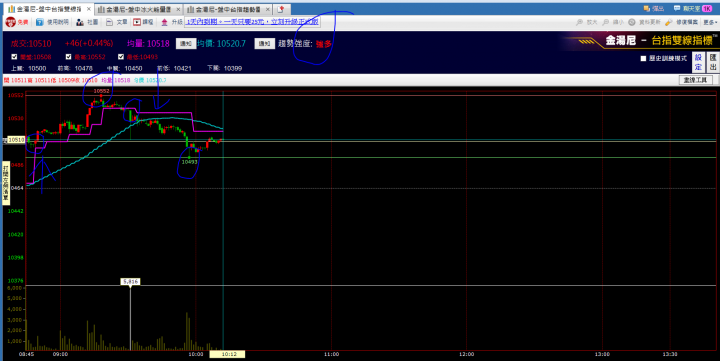Click the upgrade promotion link
720x361 pixels.
252,22
